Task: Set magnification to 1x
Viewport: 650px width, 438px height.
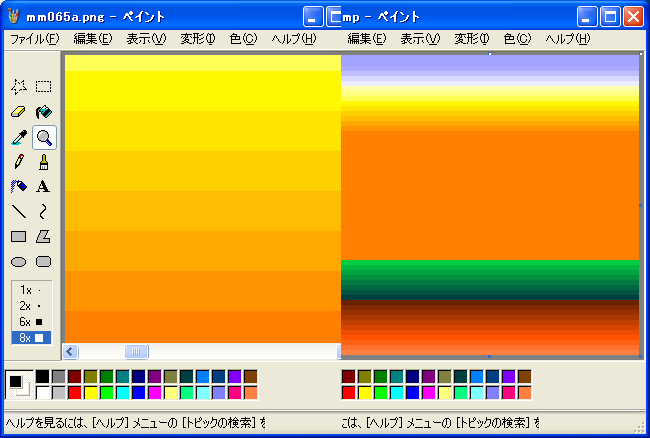Action: point(30,290)
